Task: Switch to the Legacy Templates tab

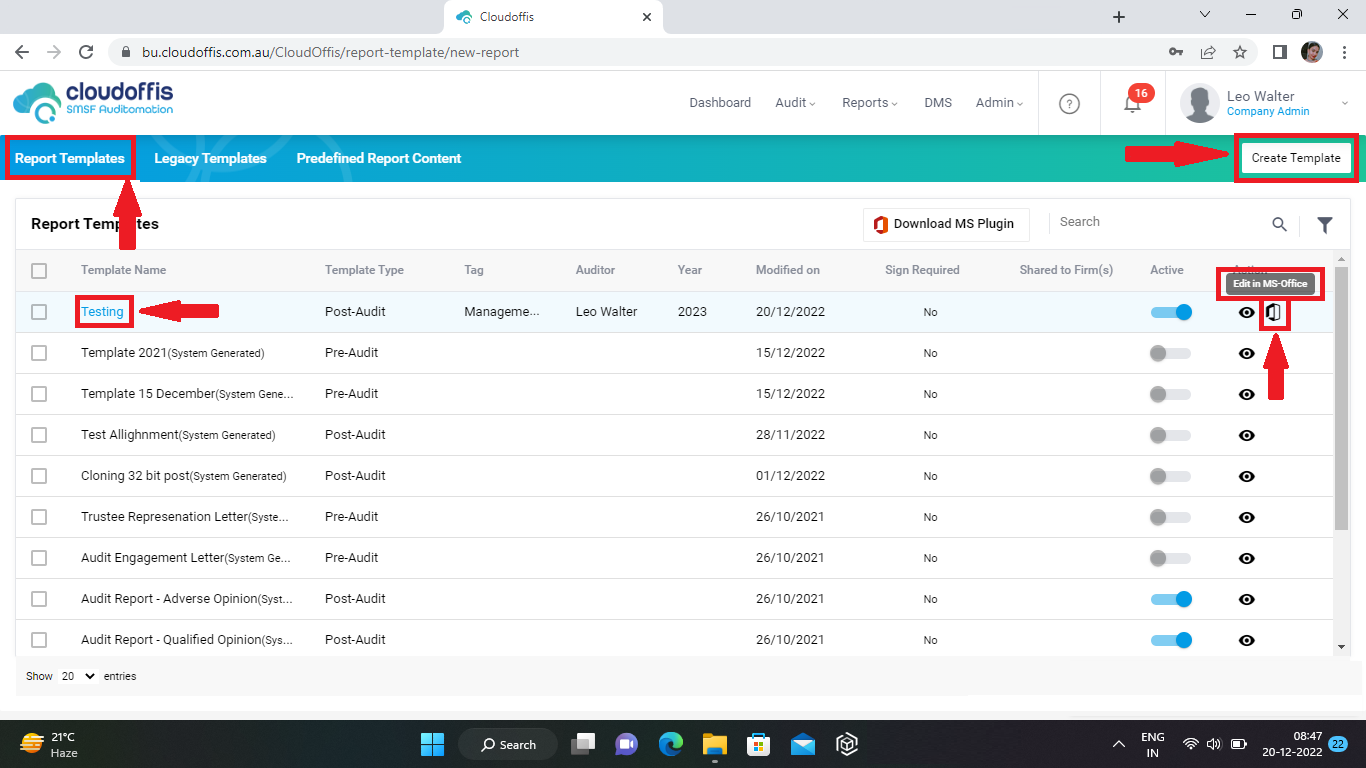Action: coord(210,158)
